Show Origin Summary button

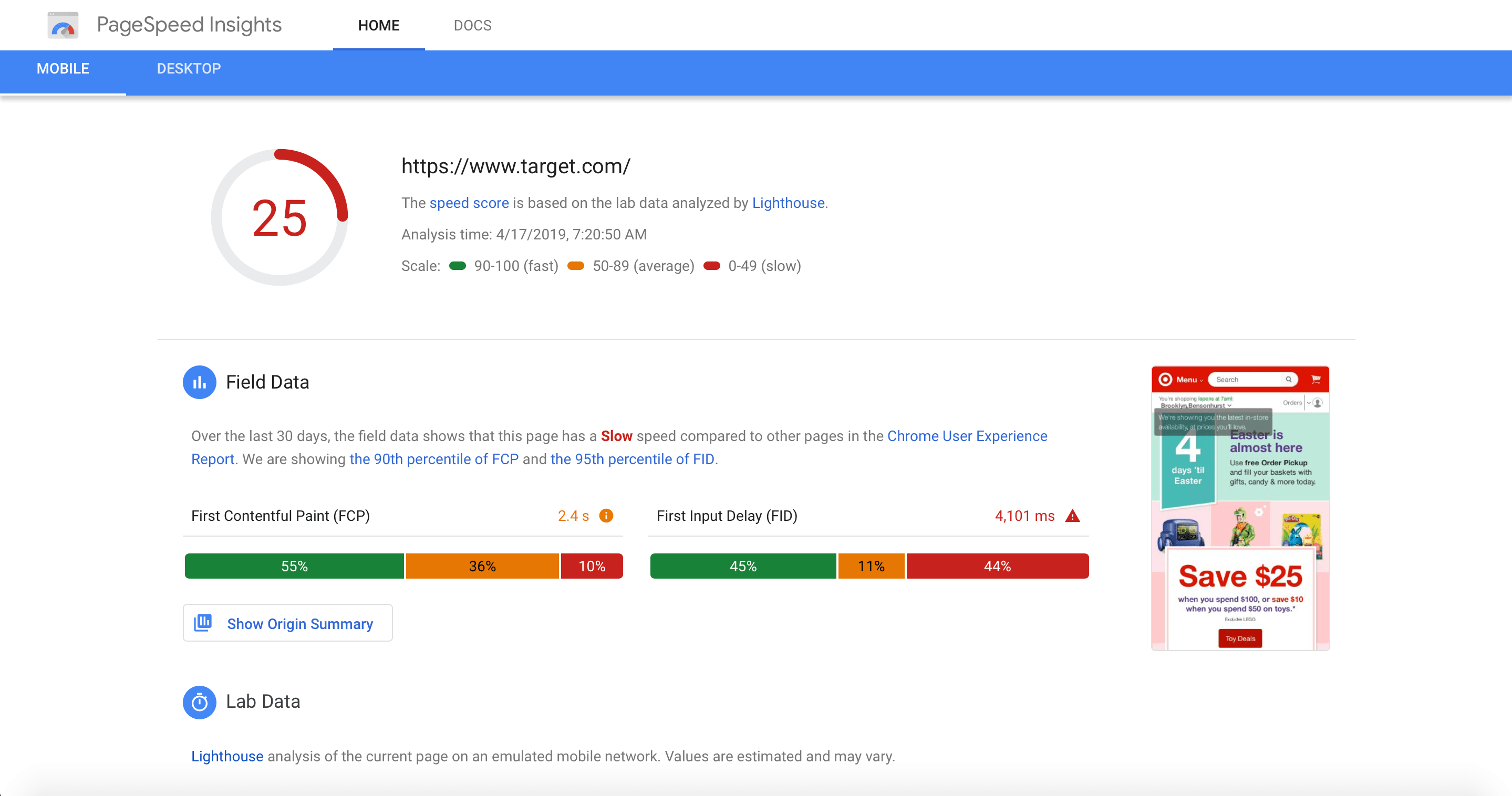coord(287,623)
